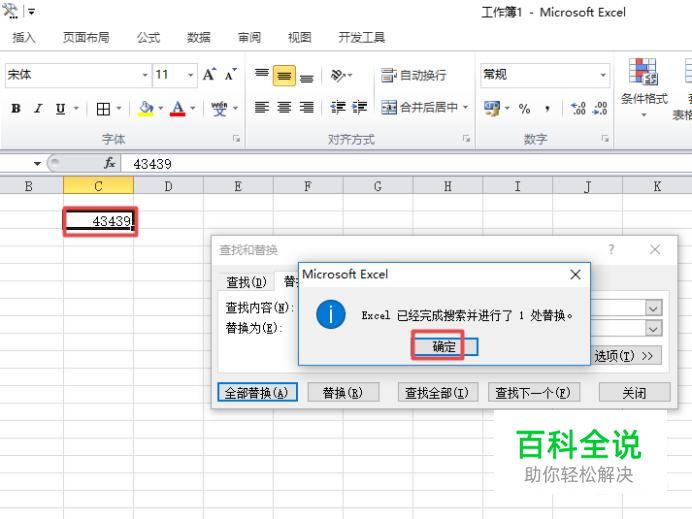The image size is (692, 519).
Task: Click 替换(R) button
Action: click(343, 392)
